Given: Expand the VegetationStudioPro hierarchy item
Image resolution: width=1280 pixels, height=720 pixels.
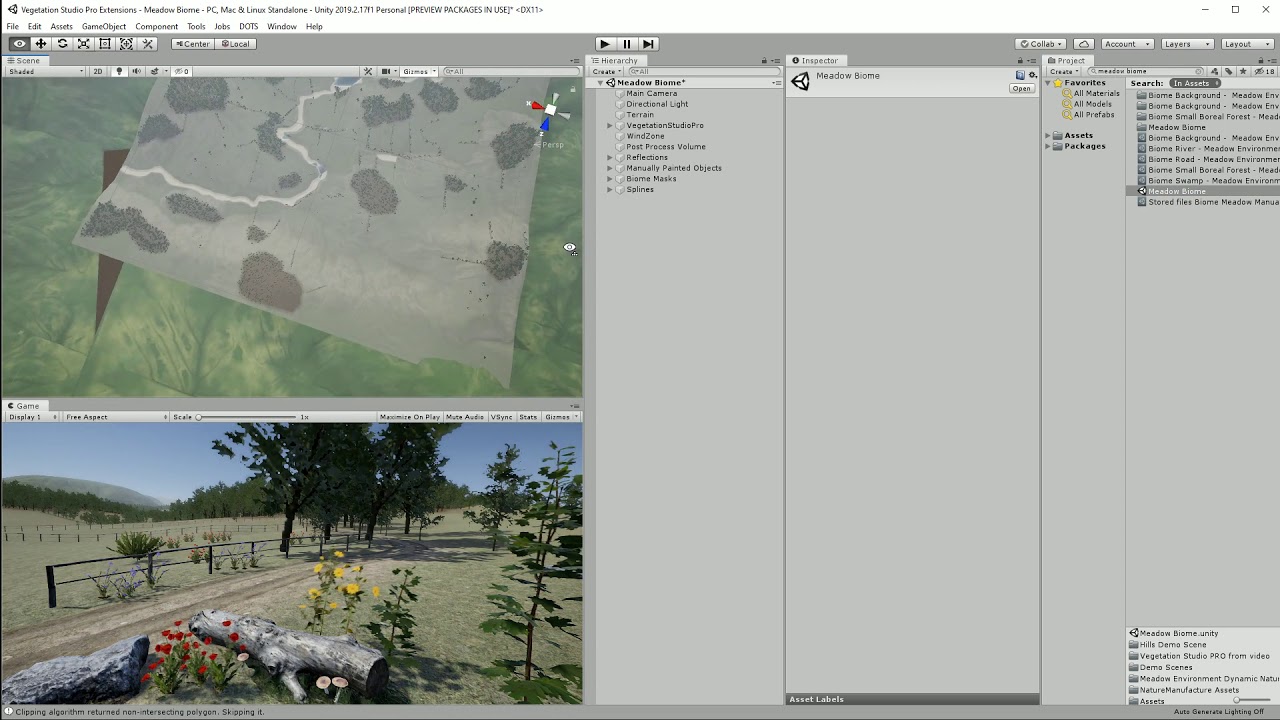Looking at the screenshot, I should pyautogui.click(x=609, y=125).
